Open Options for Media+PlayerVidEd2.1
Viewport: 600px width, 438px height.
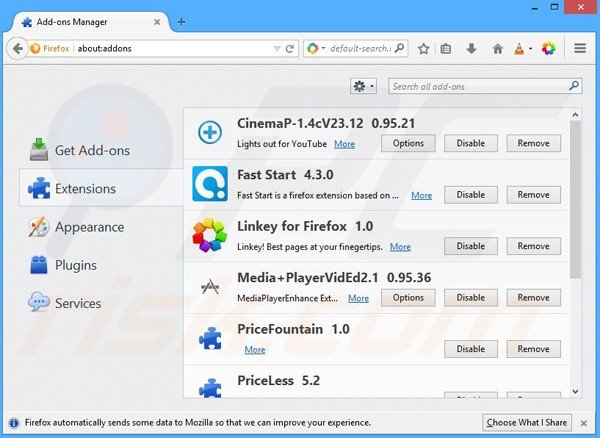pyautogui.click(x=408, y=298)
